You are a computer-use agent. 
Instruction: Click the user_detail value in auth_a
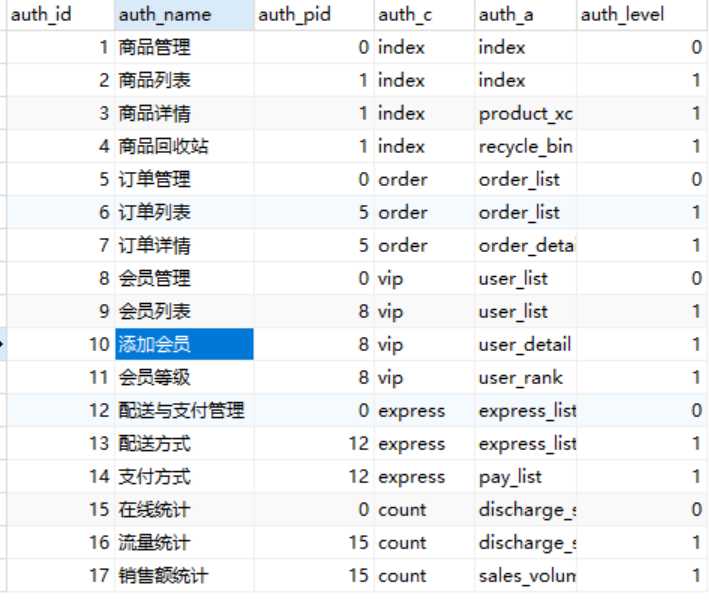(525, 345)
